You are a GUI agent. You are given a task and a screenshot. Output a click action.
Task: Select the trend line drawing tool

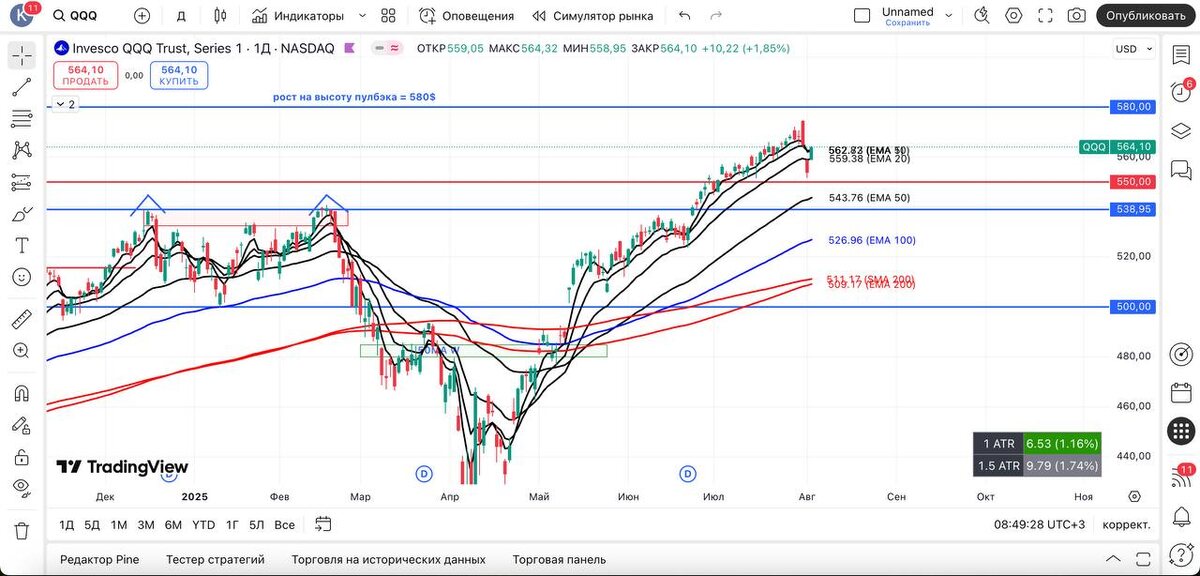22,87
